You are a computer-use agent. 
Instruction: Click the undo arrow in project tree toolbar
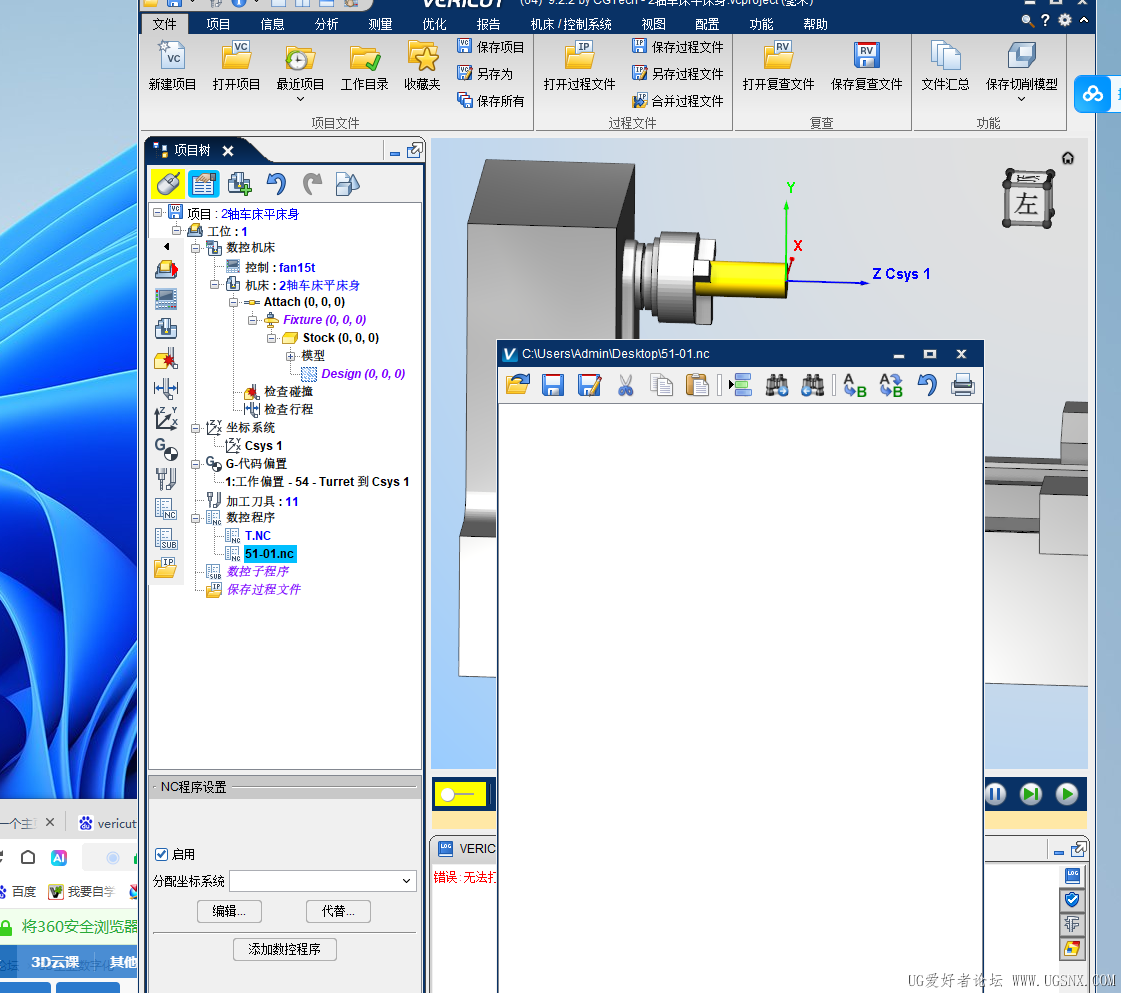[x=276, y=184]
